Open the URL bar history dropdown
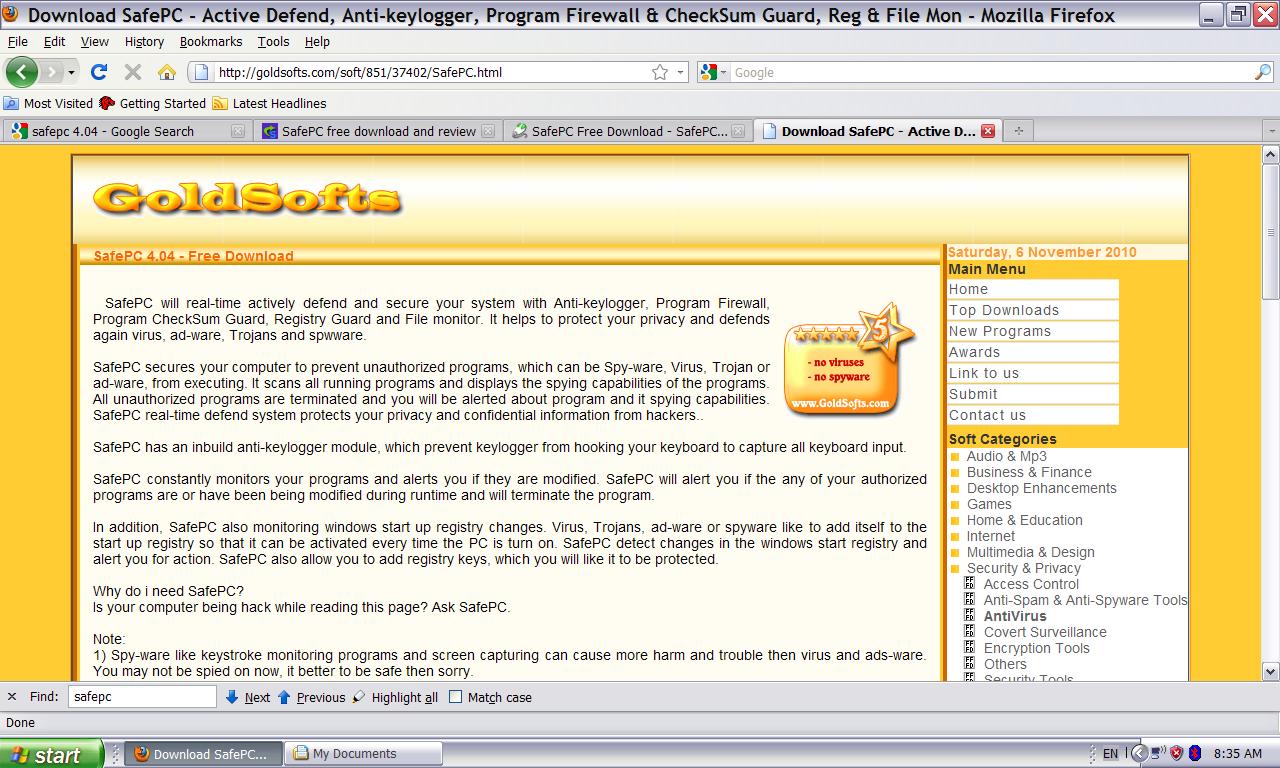Image resolution: width=1280 pixels, height=768 pixels. click(x=681, y=72)
